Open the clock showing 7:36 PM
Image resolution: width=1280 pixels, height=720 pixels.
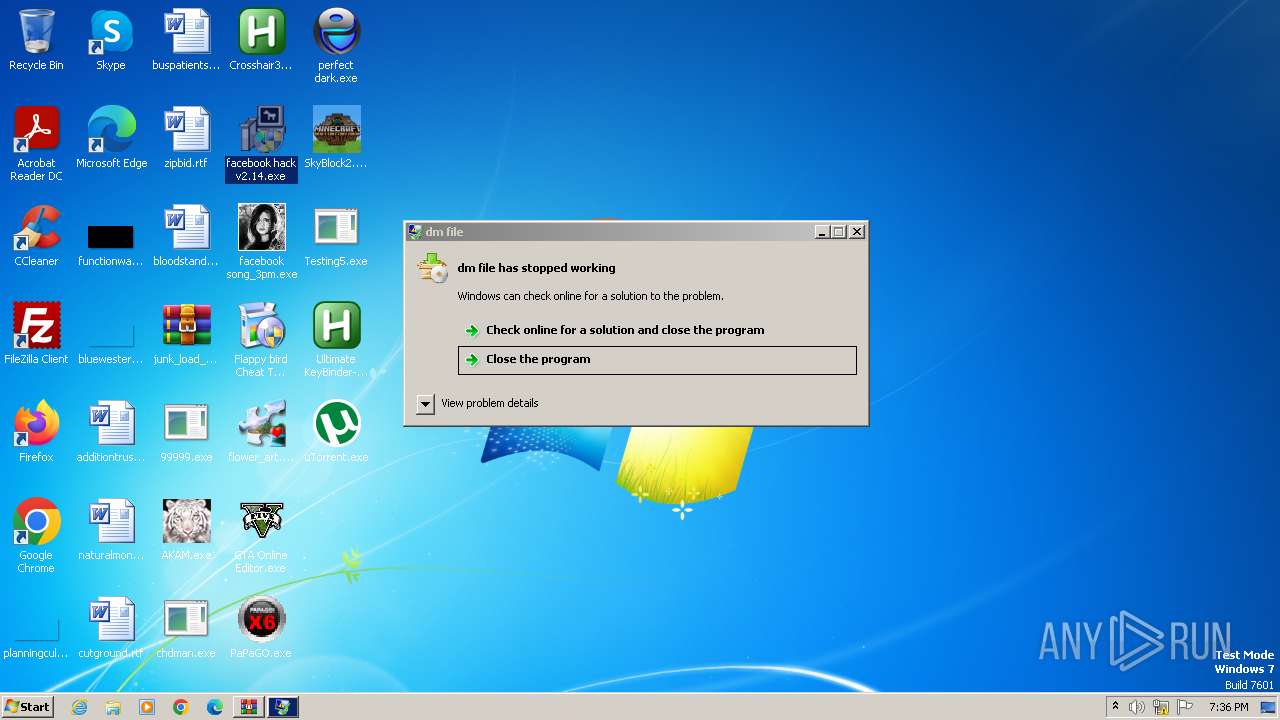1228,707
